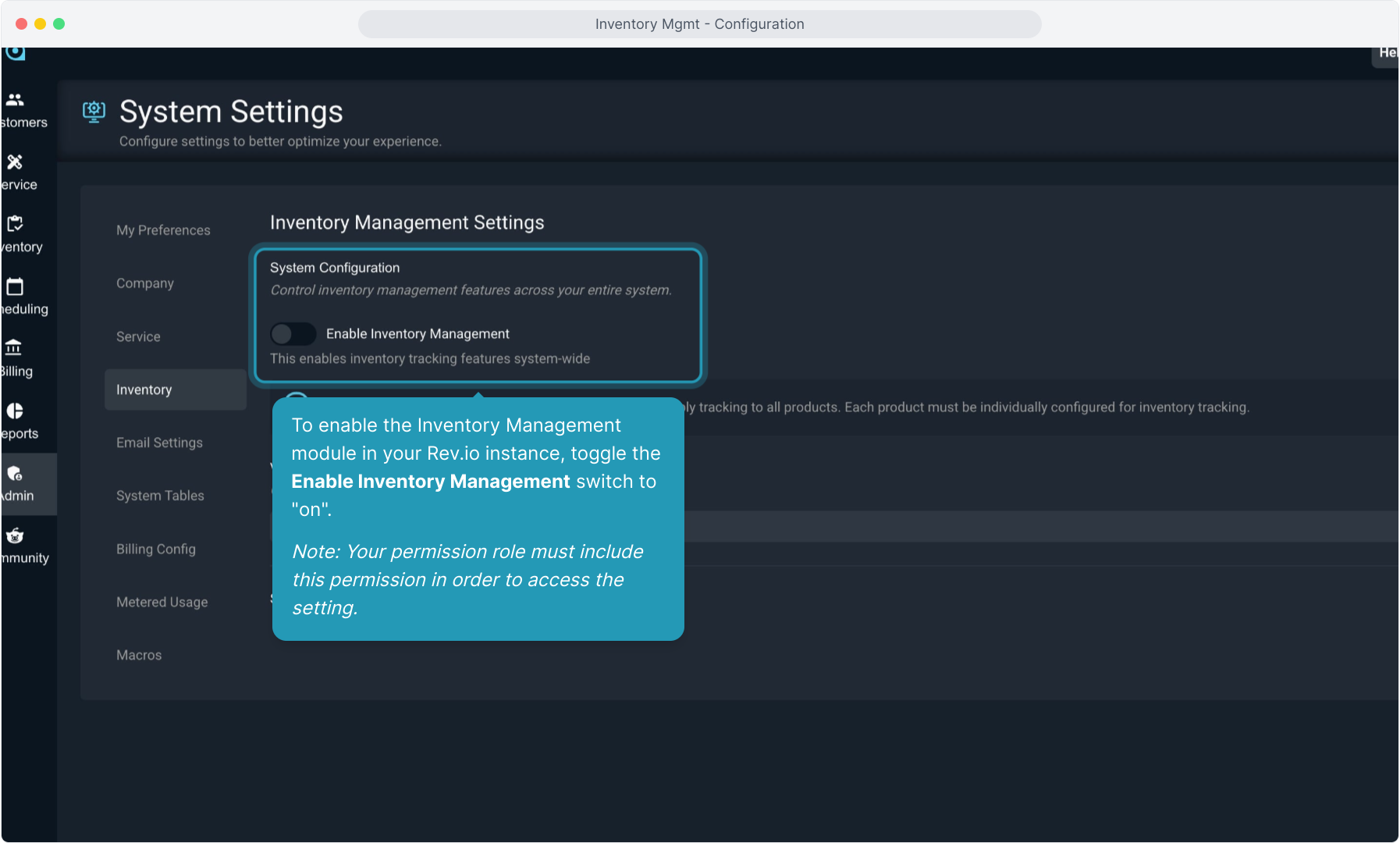1400x843 pixels.
Task: Open the Billing bank icon
Action: click(x=13, y=348)
